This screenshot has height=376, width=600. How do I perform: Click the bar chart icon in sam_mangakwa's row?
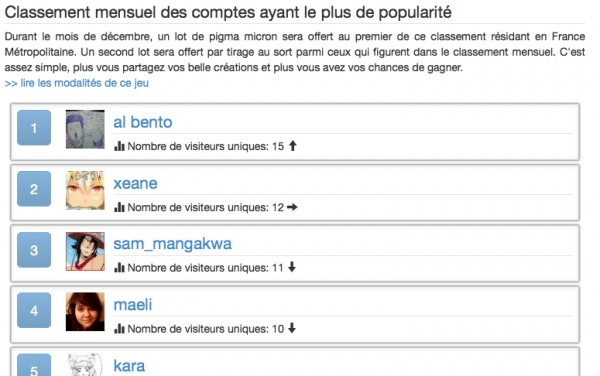pos(119,268)
